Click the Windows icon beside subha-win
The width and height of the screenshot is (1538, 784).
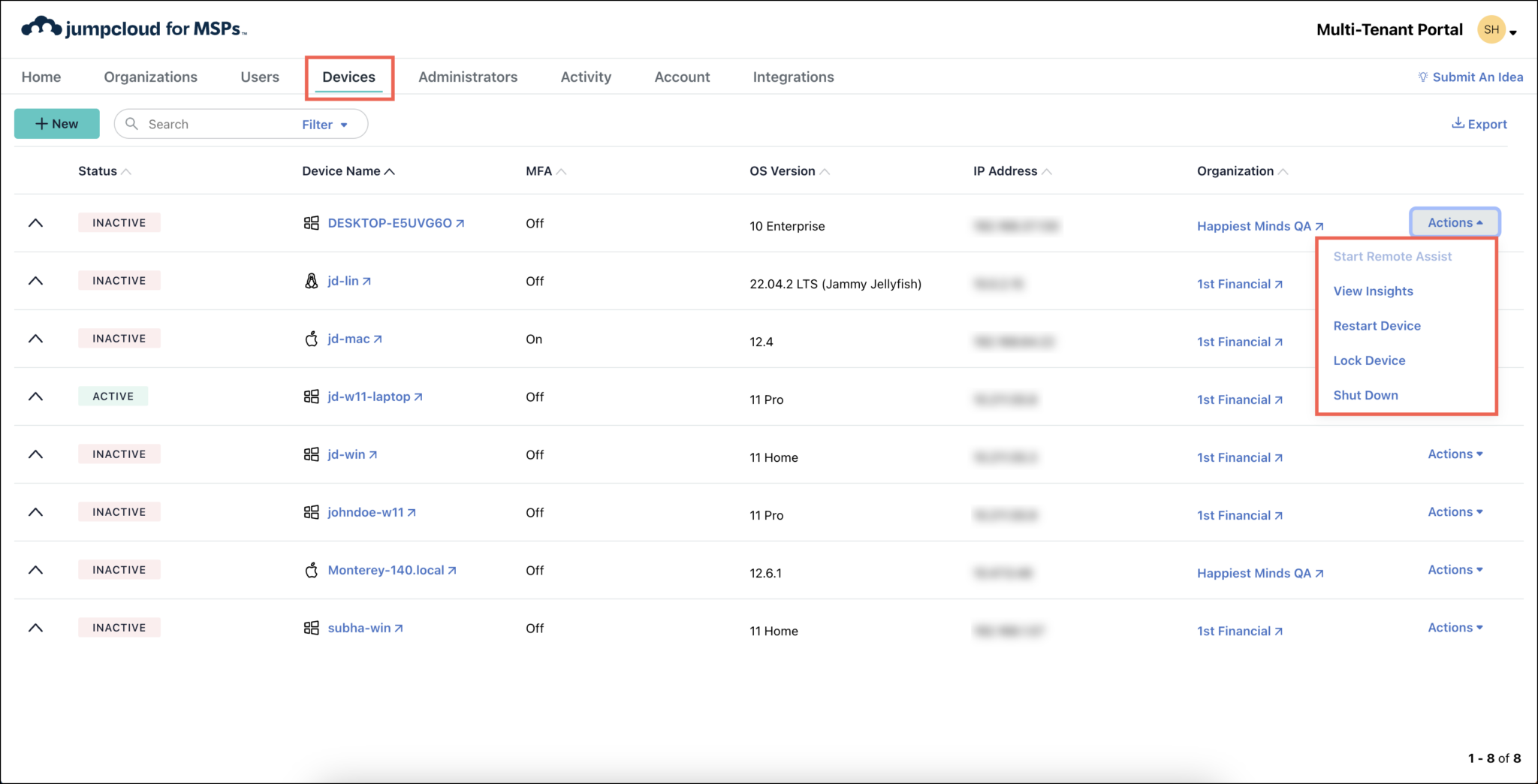(311, 627)
